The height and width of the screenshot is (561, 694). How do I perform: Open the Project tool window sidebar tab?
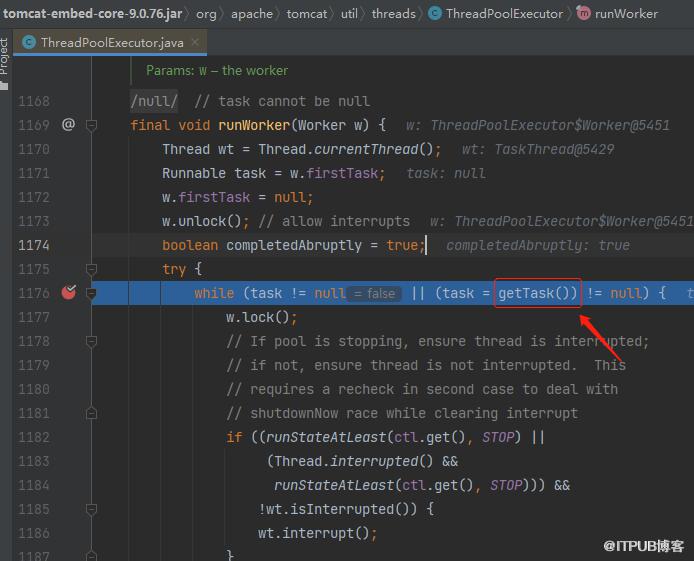tap(4, 64)
